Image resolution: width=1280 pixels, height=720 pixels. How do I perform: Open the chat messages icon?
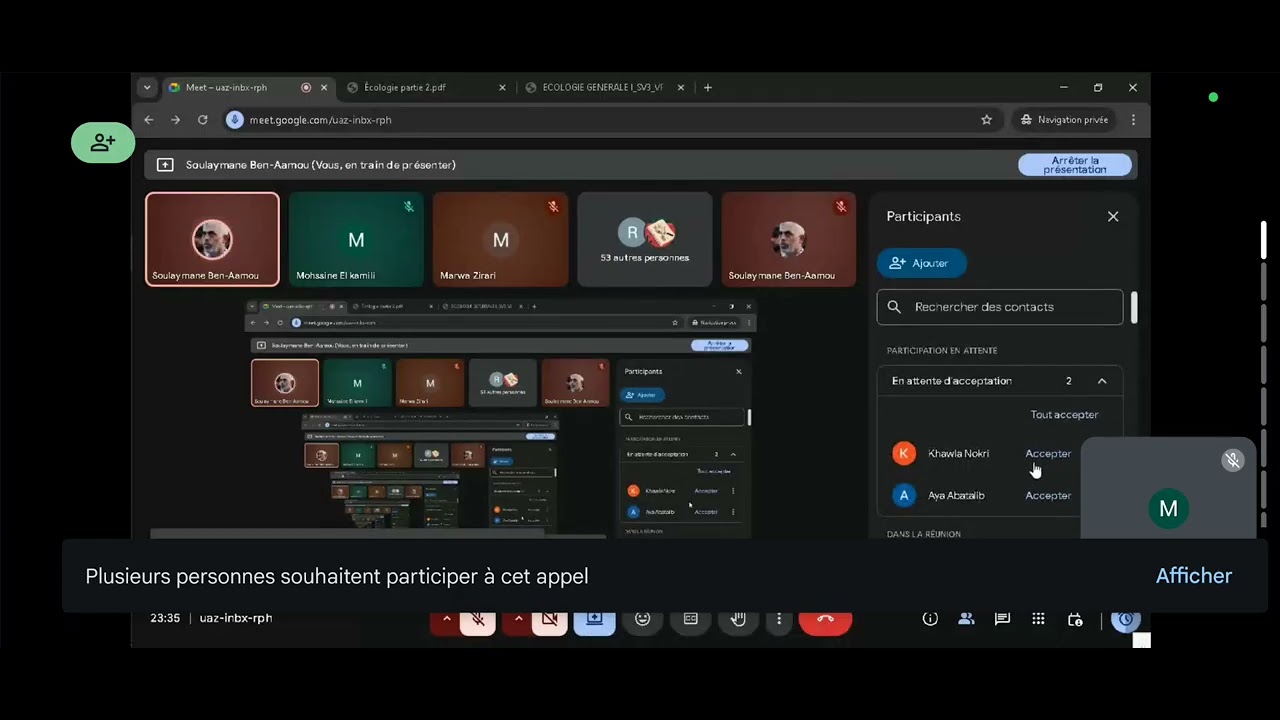pos(1002,619)
